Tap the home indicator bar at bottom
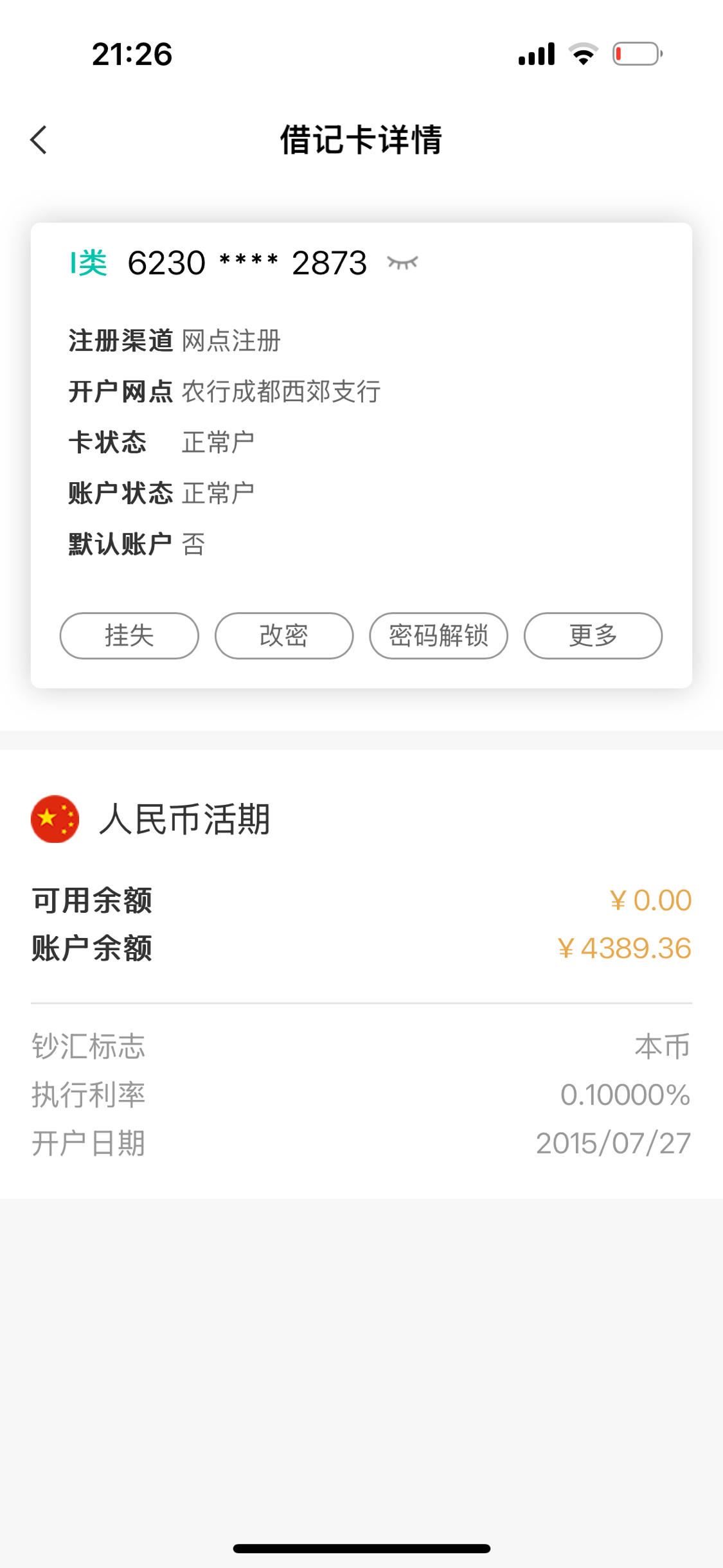Screen dimensions: 723x1568 [362, 1549]
